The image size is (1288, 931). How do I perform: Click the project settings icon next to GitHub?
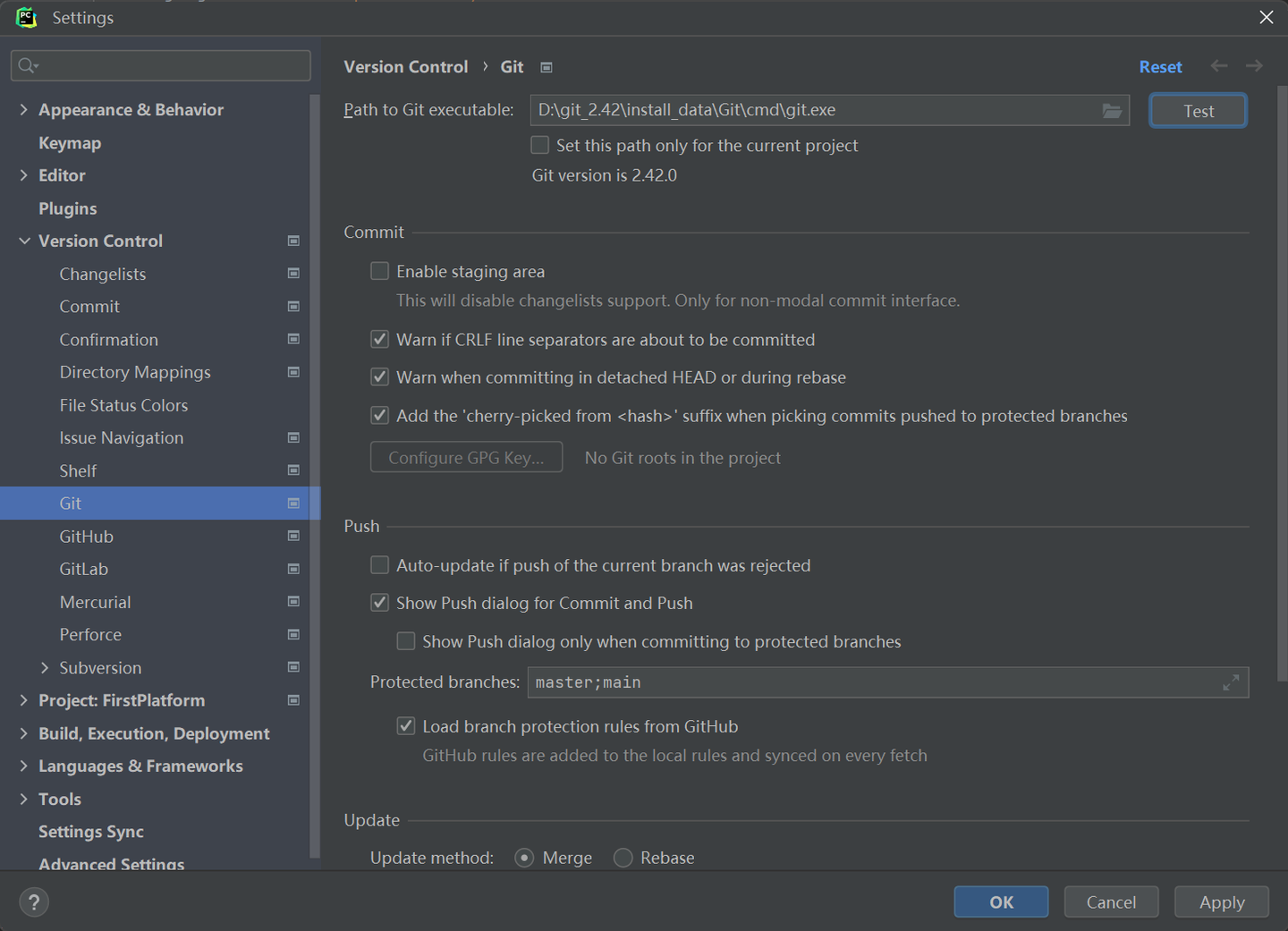pos(293,536)
